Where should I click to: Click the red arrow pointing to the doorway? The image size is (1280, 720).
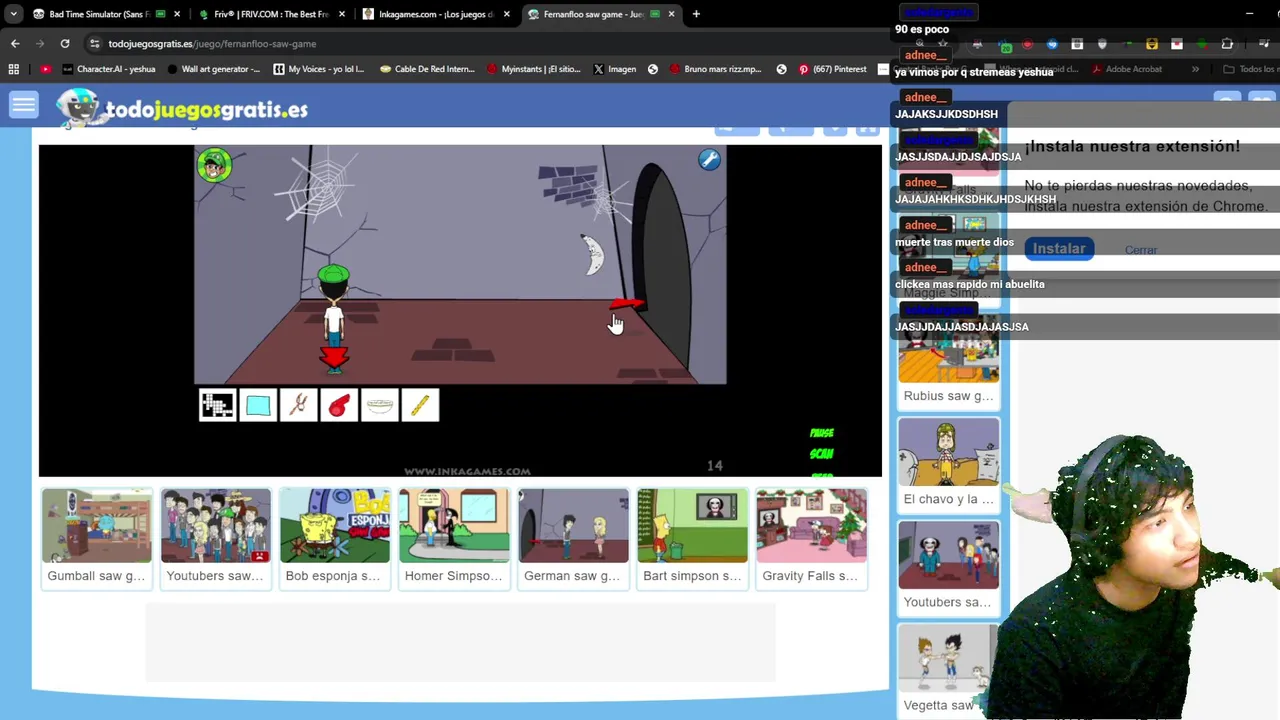coord(627,305)
